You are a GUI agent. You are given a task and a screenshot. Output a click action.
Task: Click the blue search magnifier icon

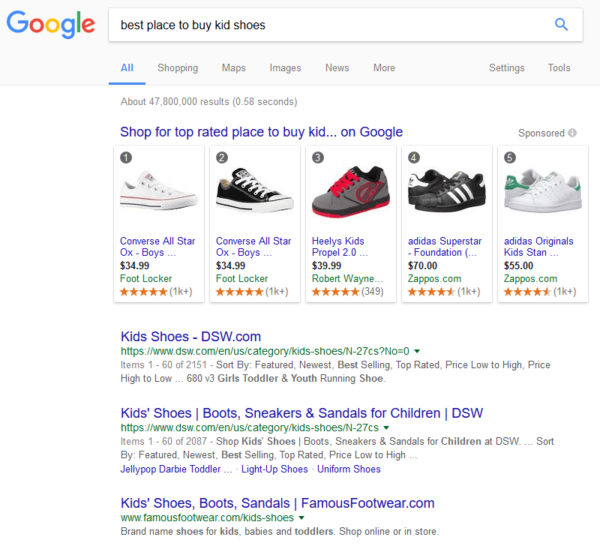pyautogui.click(x=561, y=24)
